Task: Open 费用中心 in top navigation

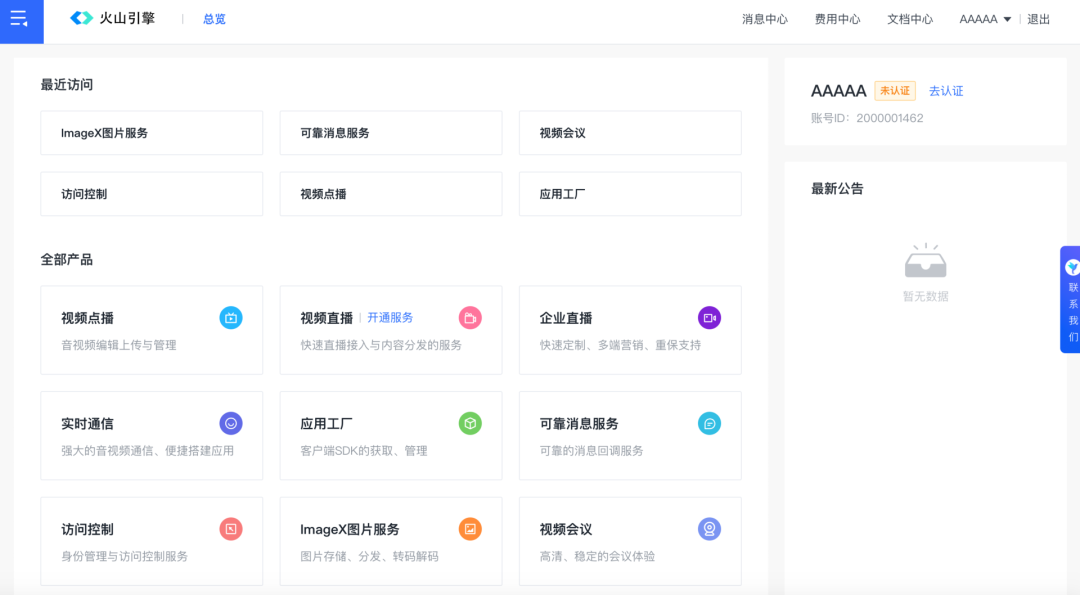Action: click(837, 19)
